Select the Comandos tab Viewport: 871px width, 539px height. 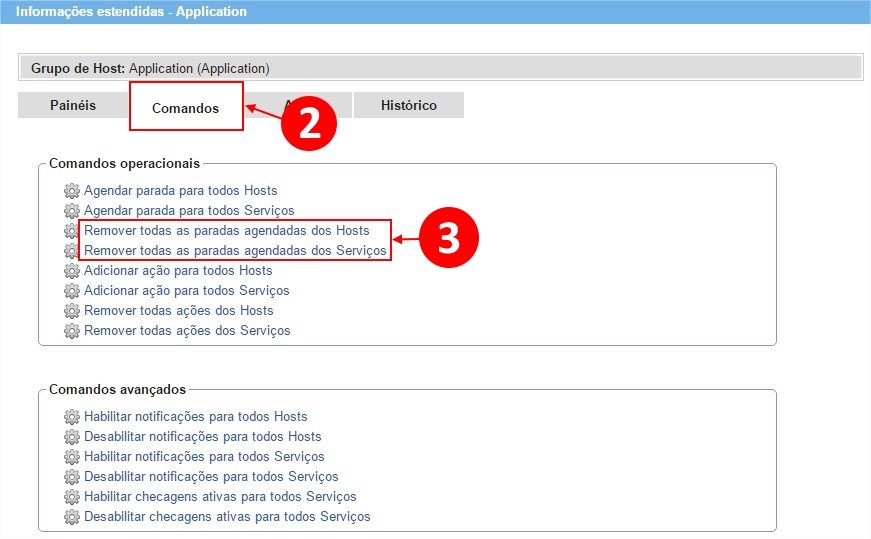click(x=185, y=108)
